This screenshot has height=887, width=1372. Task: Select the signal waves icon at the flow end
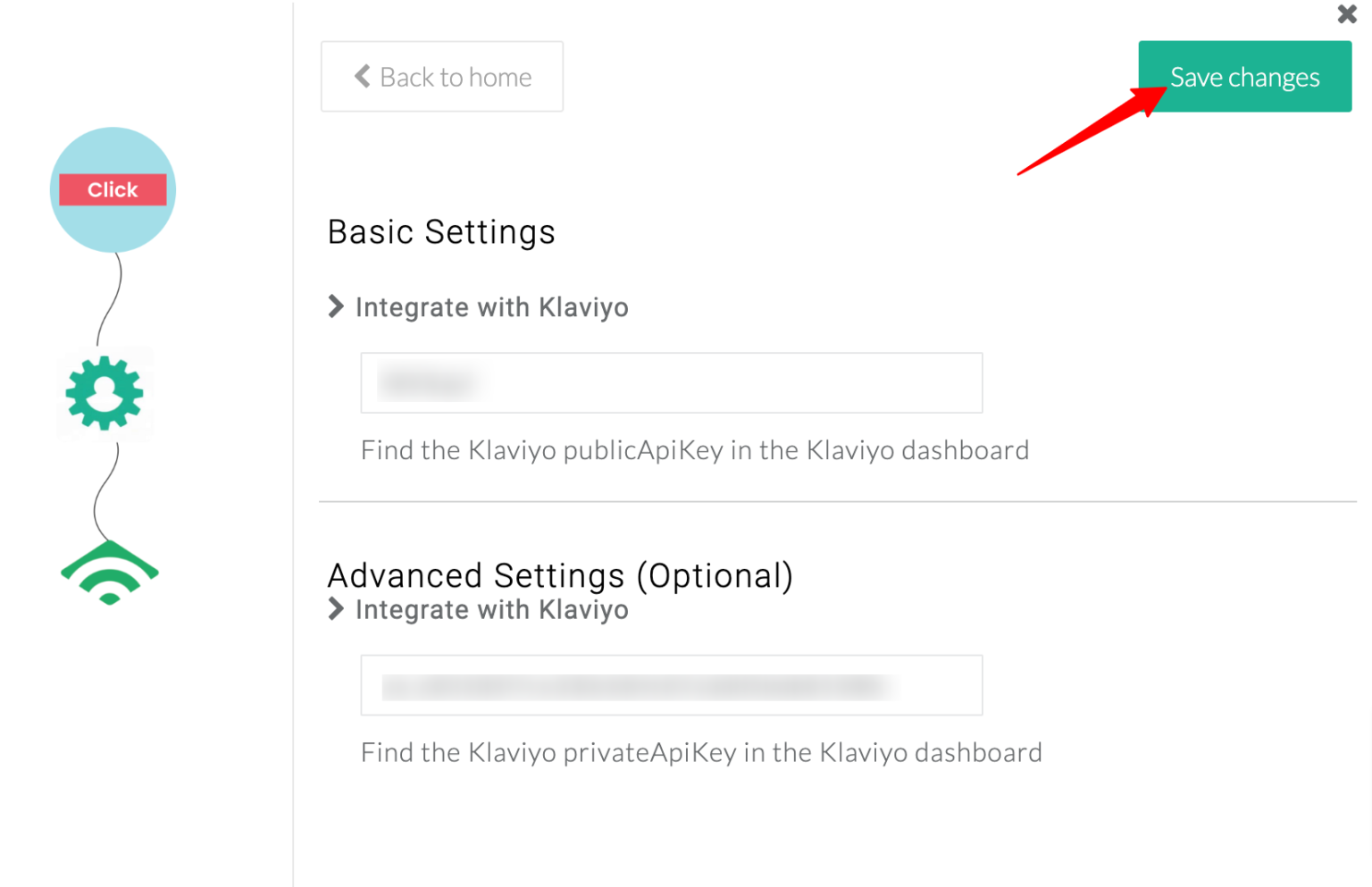click(109, 572)
